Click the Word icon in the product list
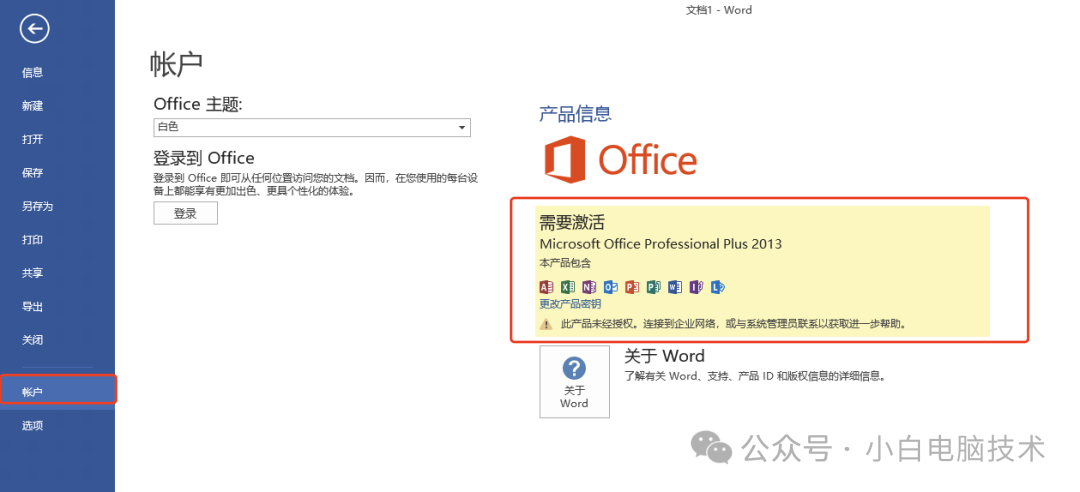Screen dimensions: 1080x492 point(675,287)
